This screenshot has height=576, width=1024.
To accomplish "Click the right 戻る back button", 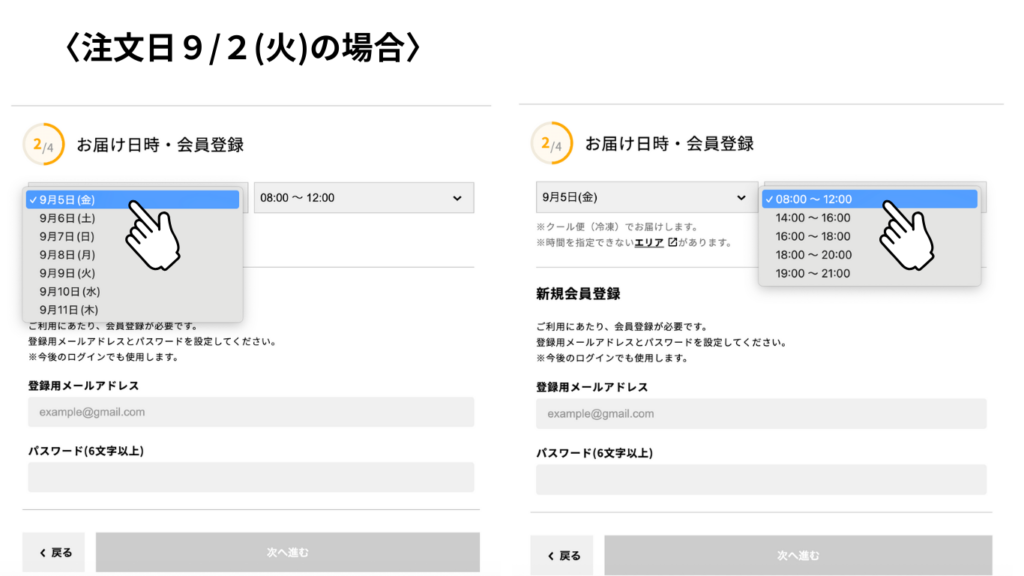I will click(x=562, y=556).
